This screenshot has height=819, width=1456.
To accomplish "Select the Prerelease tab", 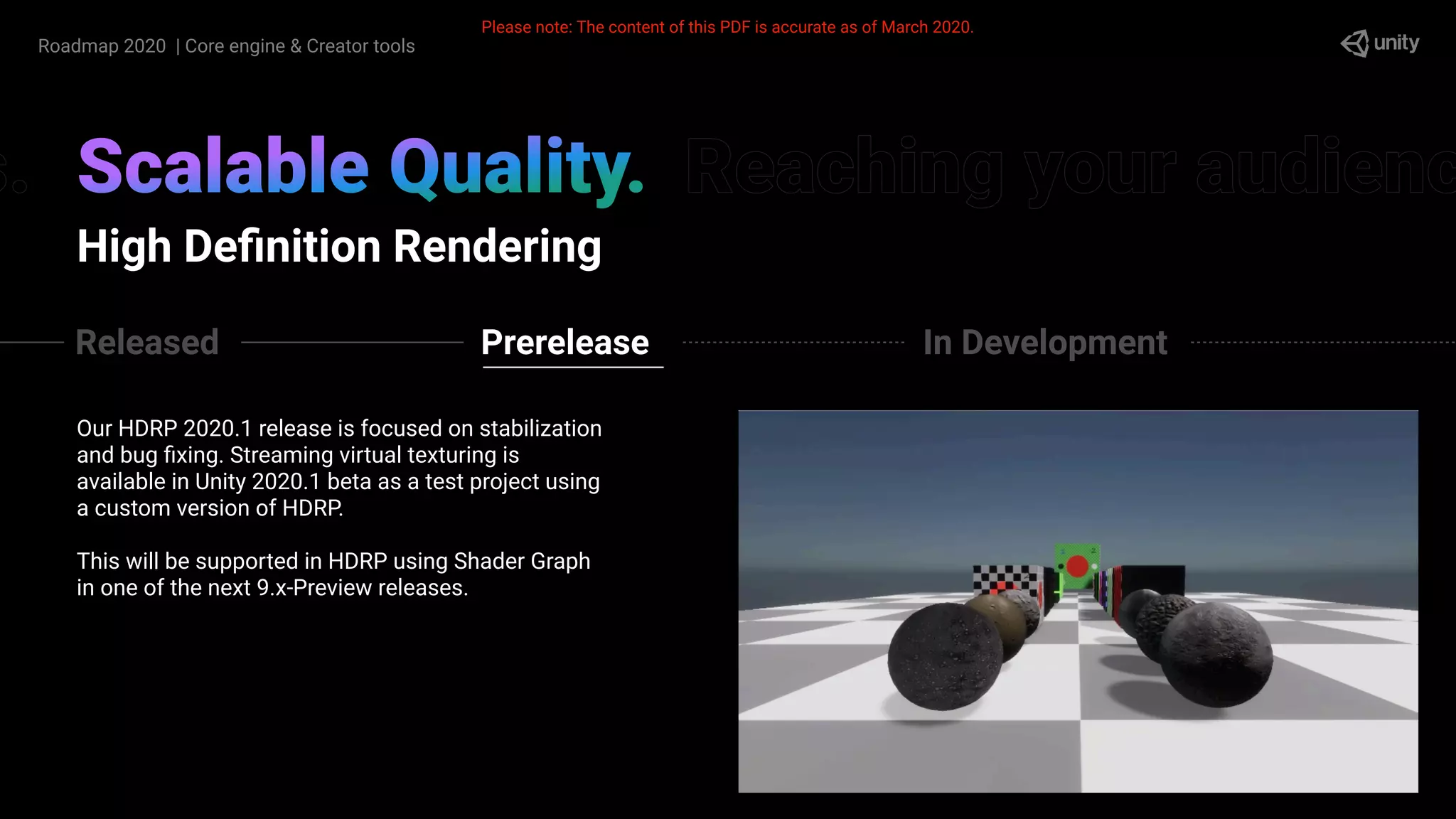I will (565, 342).
